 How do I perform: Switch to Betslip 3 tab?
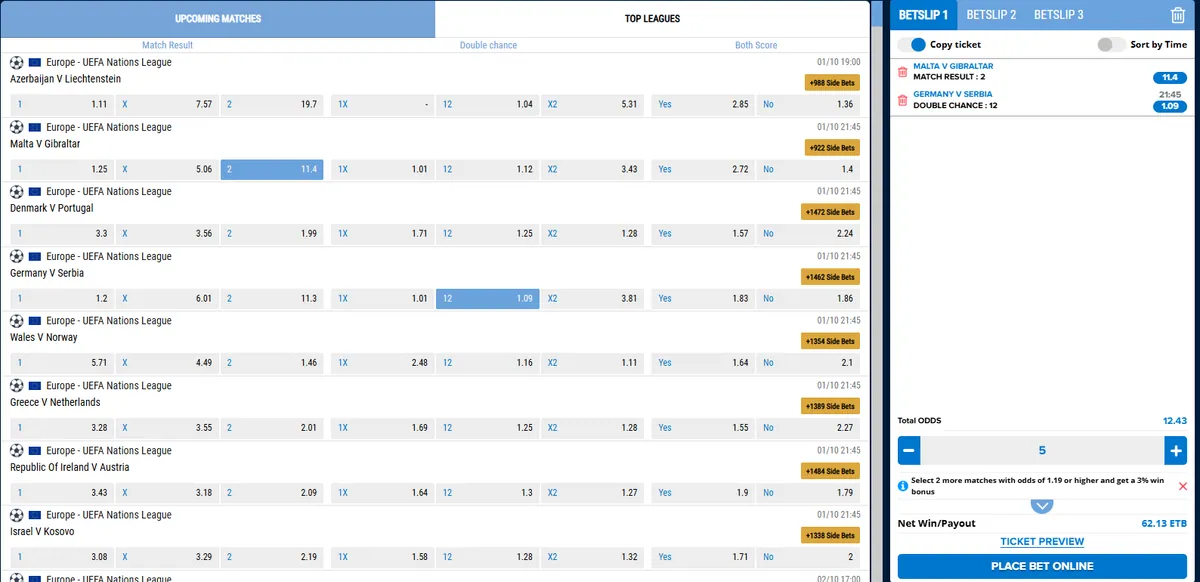coord(1058,15)
